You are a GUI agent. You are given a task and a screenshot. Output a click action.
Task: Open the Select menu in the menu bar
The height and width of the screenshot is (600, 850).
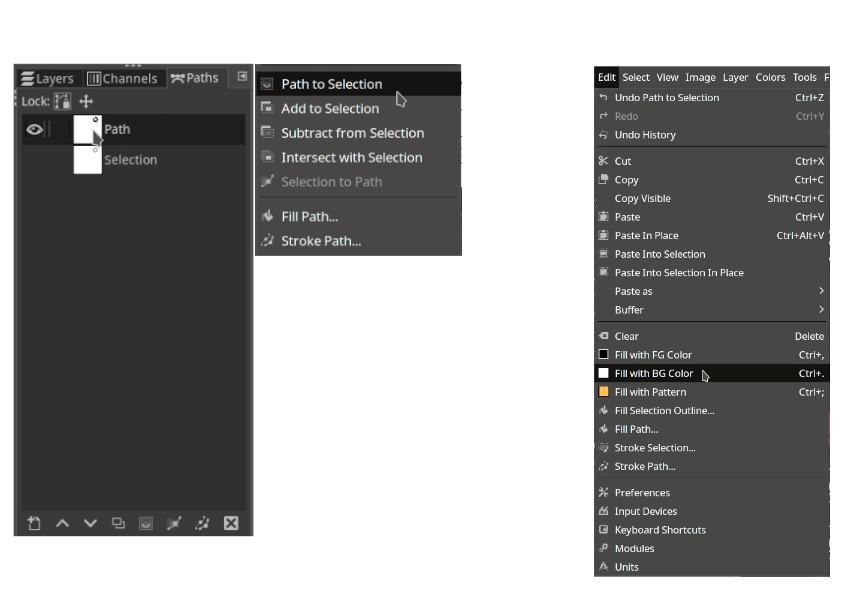(636, 78)
